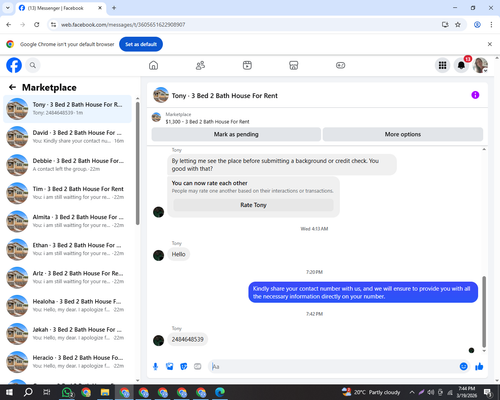The width and height of the screenshot is (500, 400).
Task: Bookmark this page star icon
Action: pos(458,25)
